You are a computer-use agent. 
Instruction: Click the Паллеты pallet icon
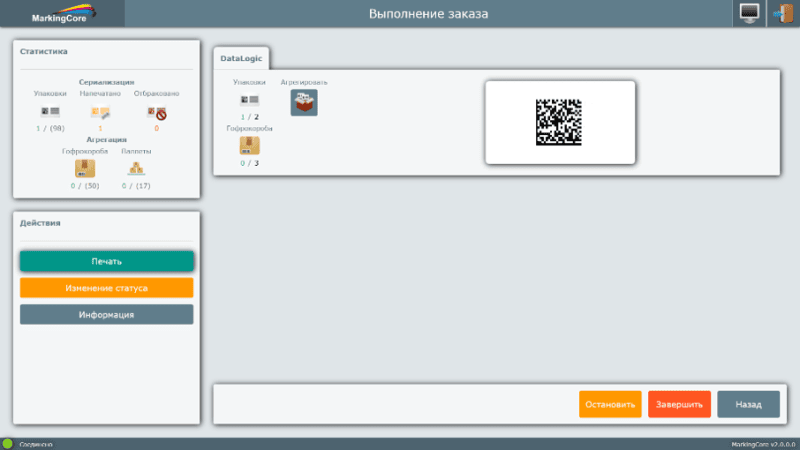click(x=136, y=169)
